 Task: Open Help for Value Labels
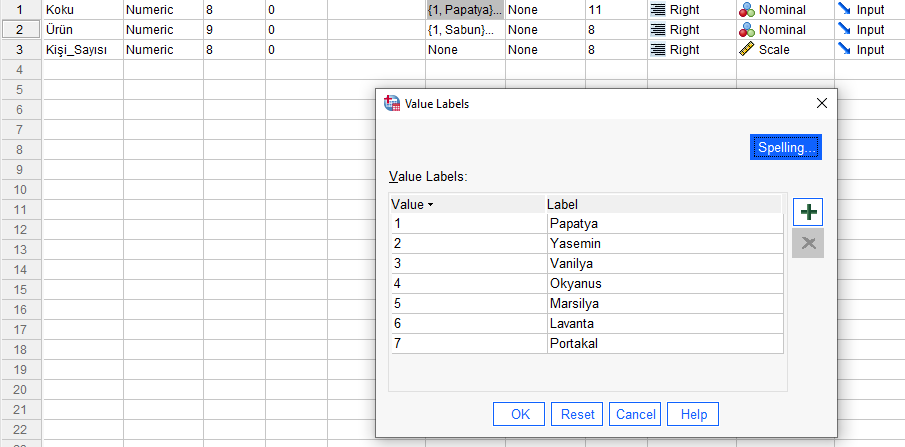click(693, 414)
